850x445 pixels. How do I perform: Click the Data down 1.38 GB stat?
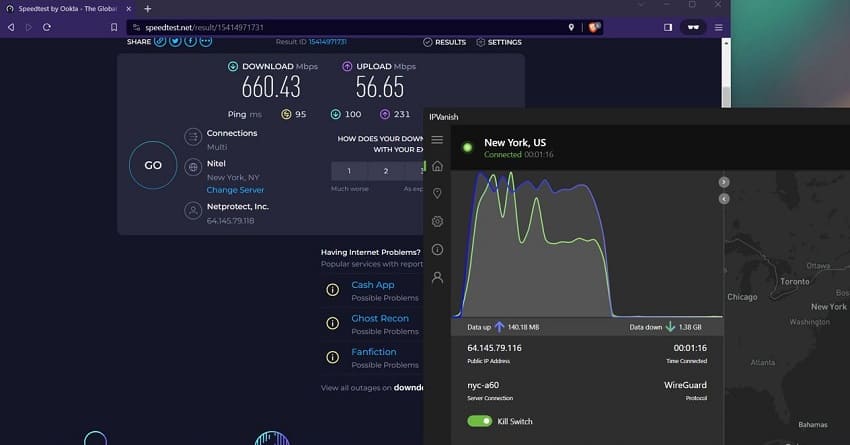pos(665,327)
